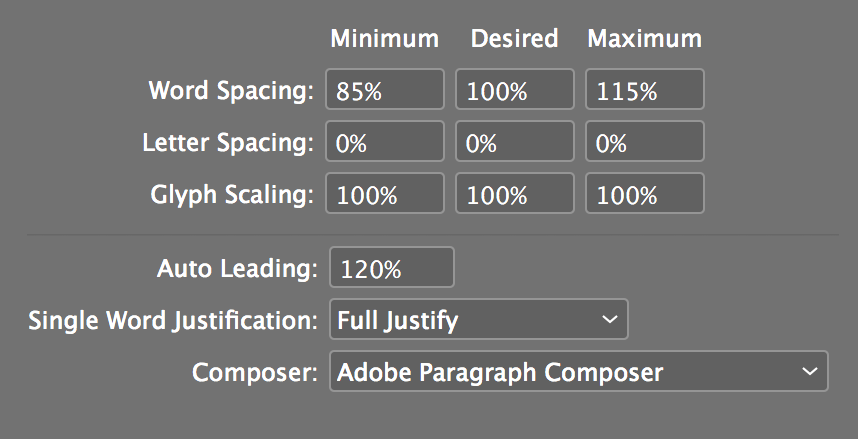Click the Single Word Justification label

tap(172, 320)
